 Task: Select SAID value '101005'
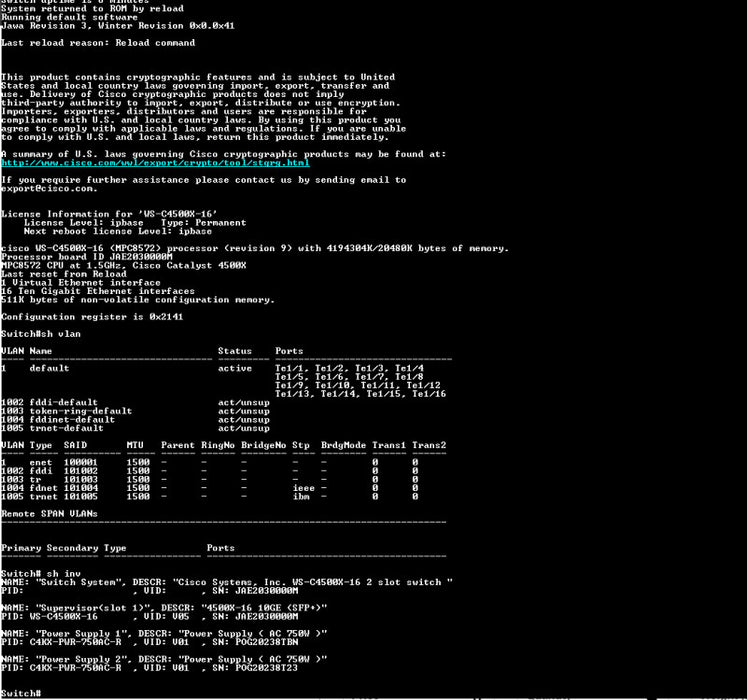tap(81, 497)
